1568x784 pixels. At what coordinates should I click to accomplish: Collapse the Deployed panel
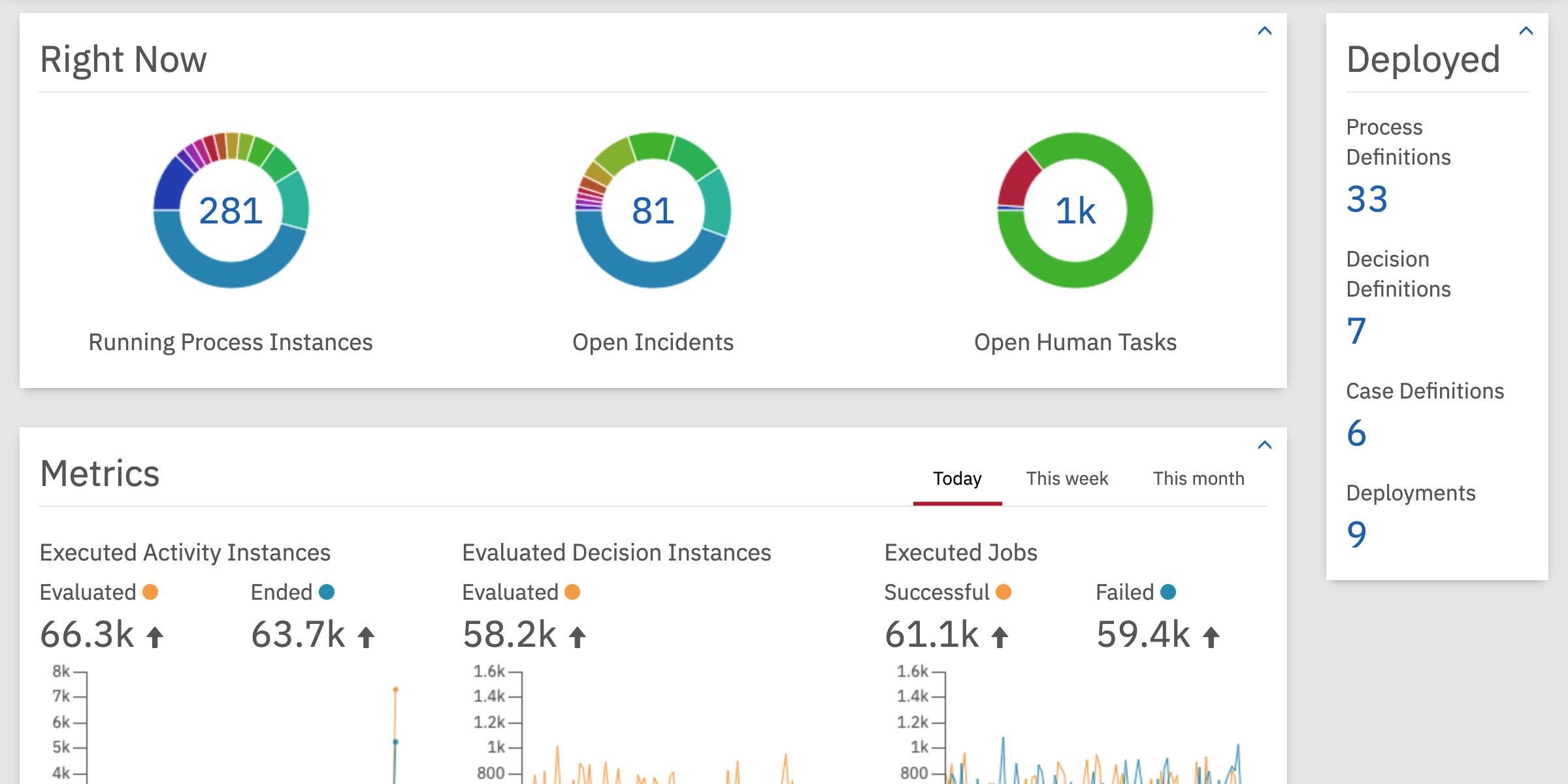1526,31
